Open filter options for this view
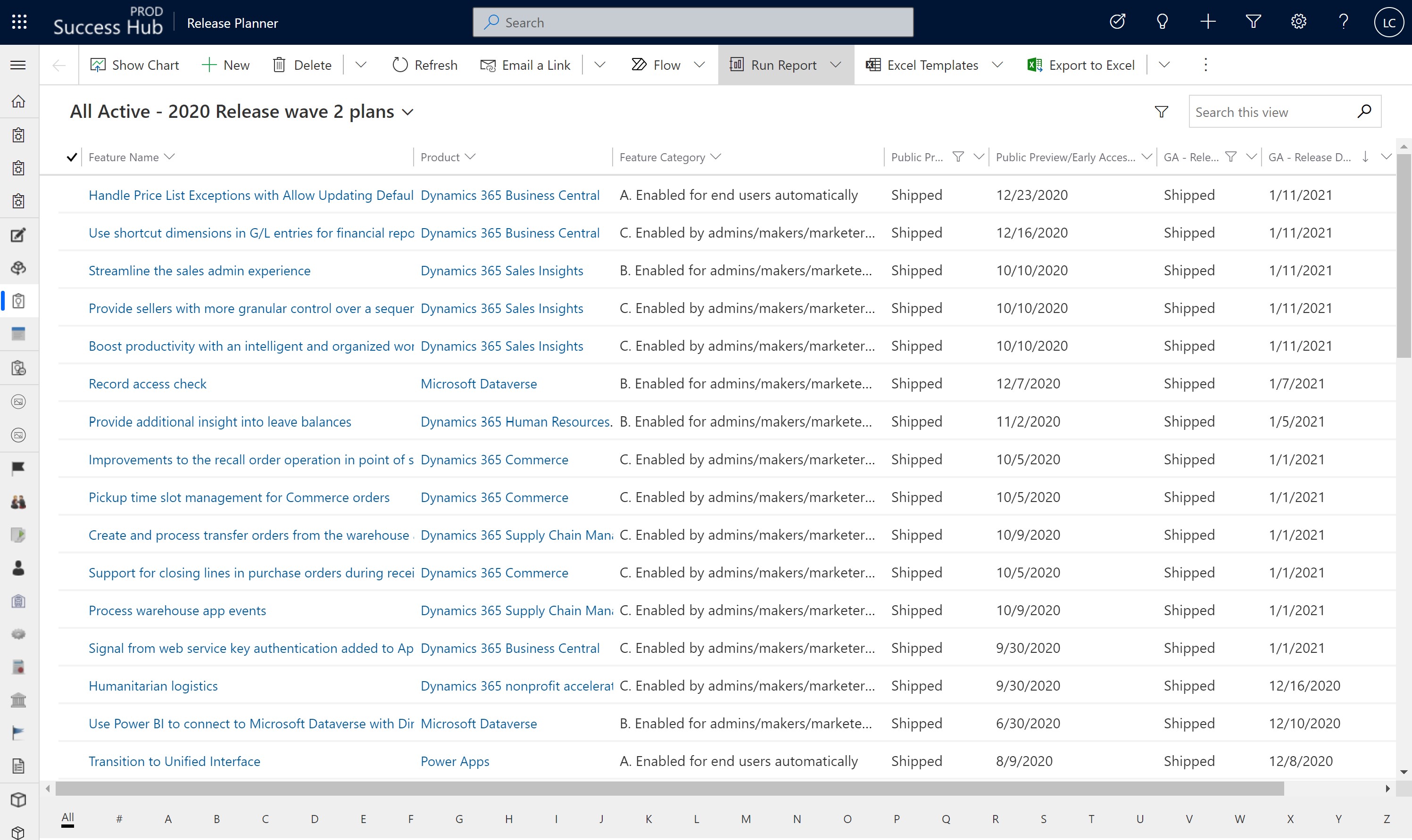Screen dimensions: 1412x840 pyautogui.click(x=1161, y=111)
